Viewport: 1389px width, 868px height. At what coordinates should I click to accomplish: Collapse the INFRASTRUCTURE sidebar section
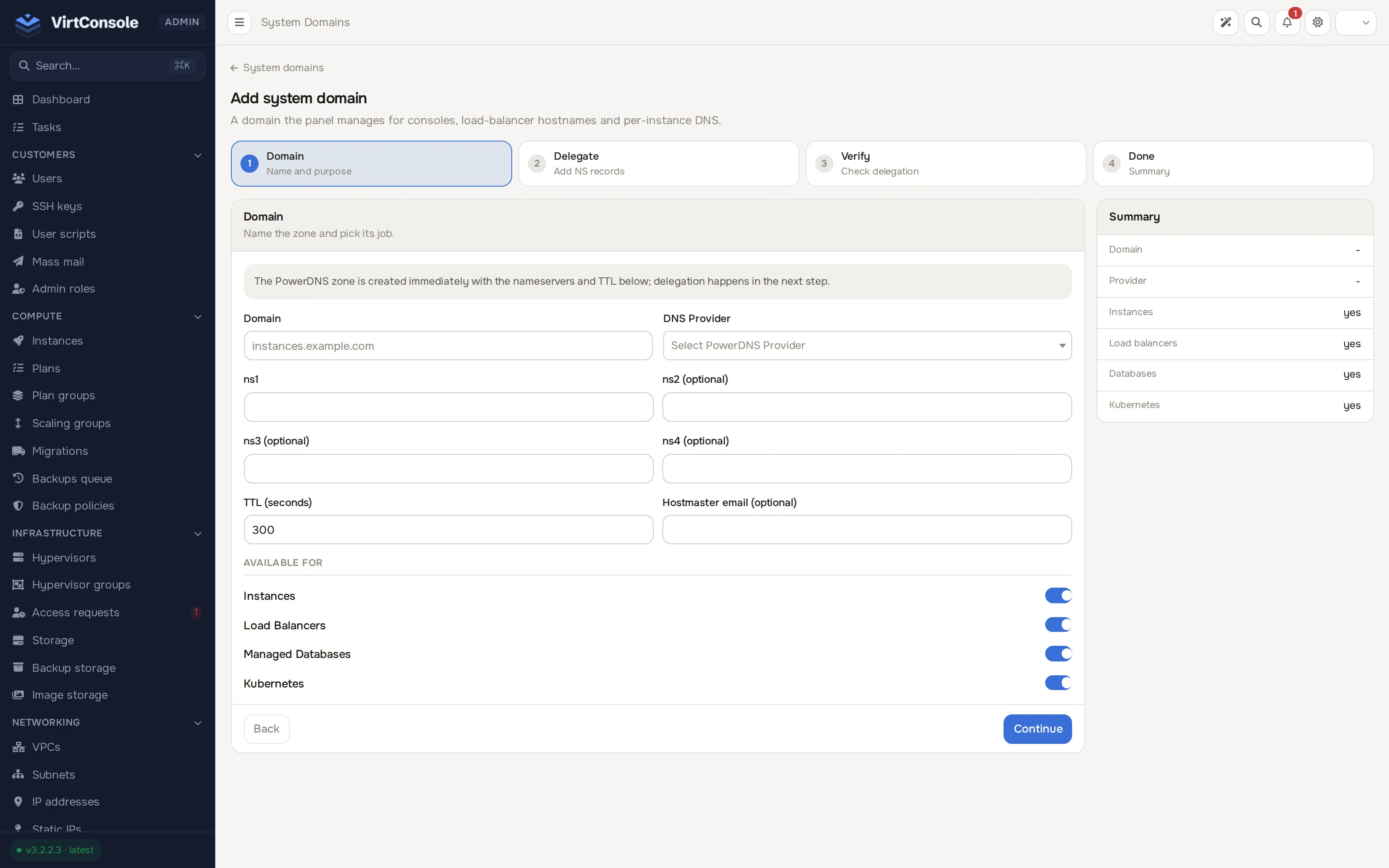197,533
